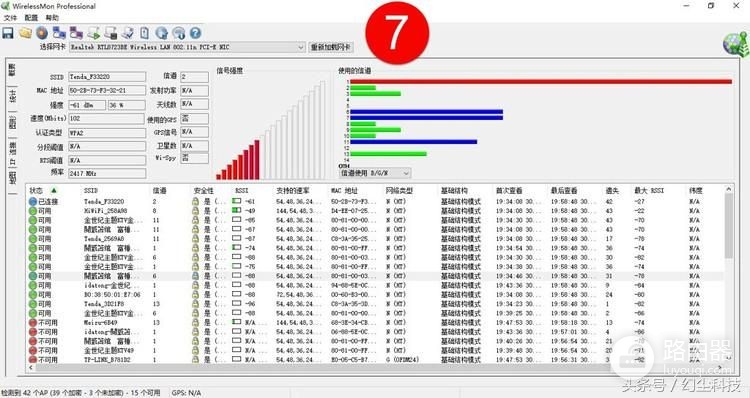Open the 配置 menu

coord(31,18)
